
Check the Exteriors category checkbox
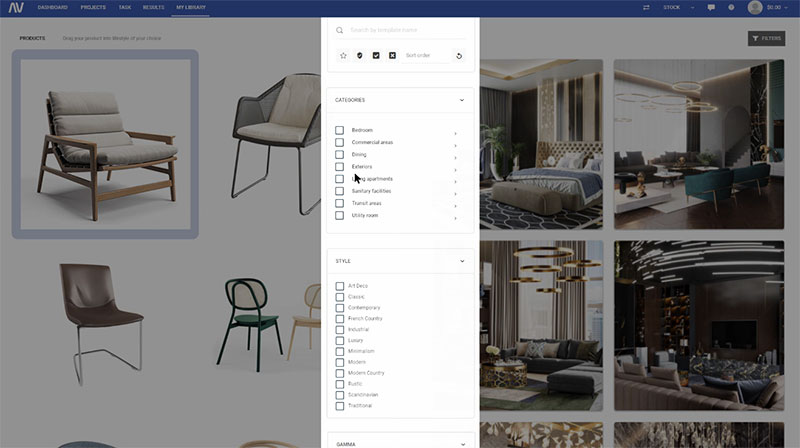tap(339, 167)
